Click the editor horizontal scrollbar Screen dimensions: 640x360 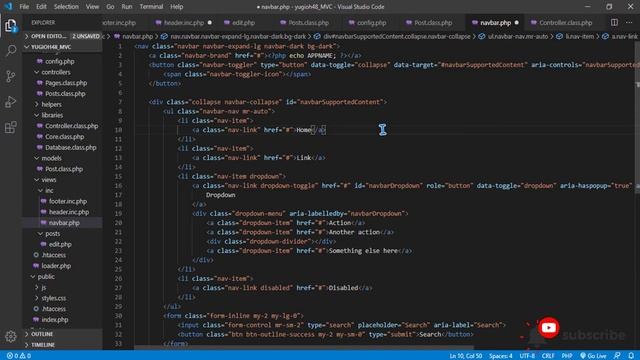click(x=304, y=348)
